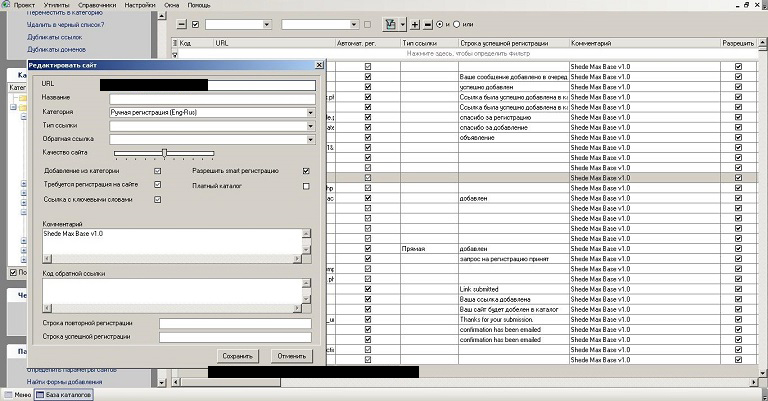Toggle Разрешить smart регистрацию checkbox
The height and width of the screenshot is (401, 768).
[306, 171]
